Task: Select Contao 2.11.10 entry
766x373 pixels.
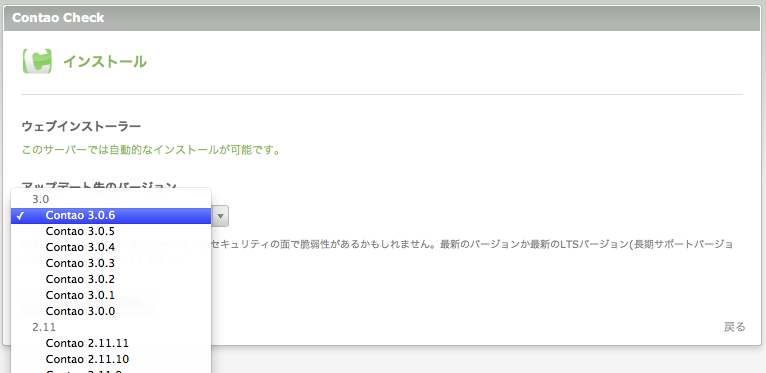Action: pos(111,360)
